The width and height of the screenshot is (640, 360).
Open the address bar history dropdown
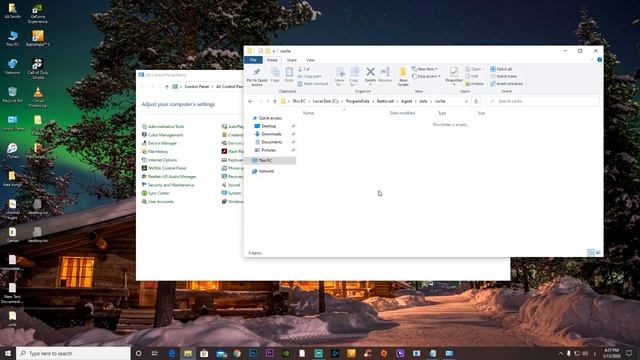[x=466, y=101]
